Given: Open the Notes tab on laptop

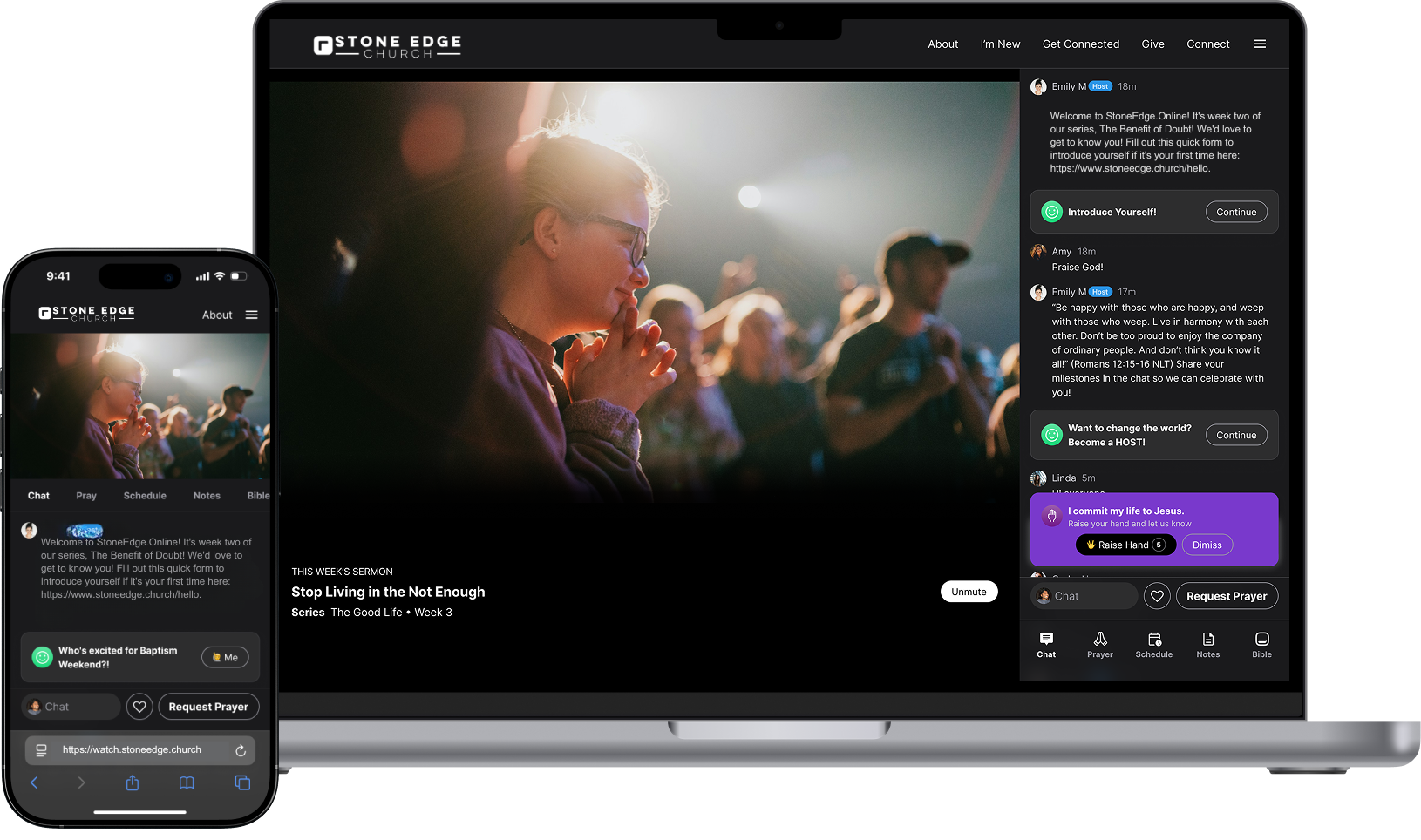Looking at the screenshot, I should tap(1208, 645).
